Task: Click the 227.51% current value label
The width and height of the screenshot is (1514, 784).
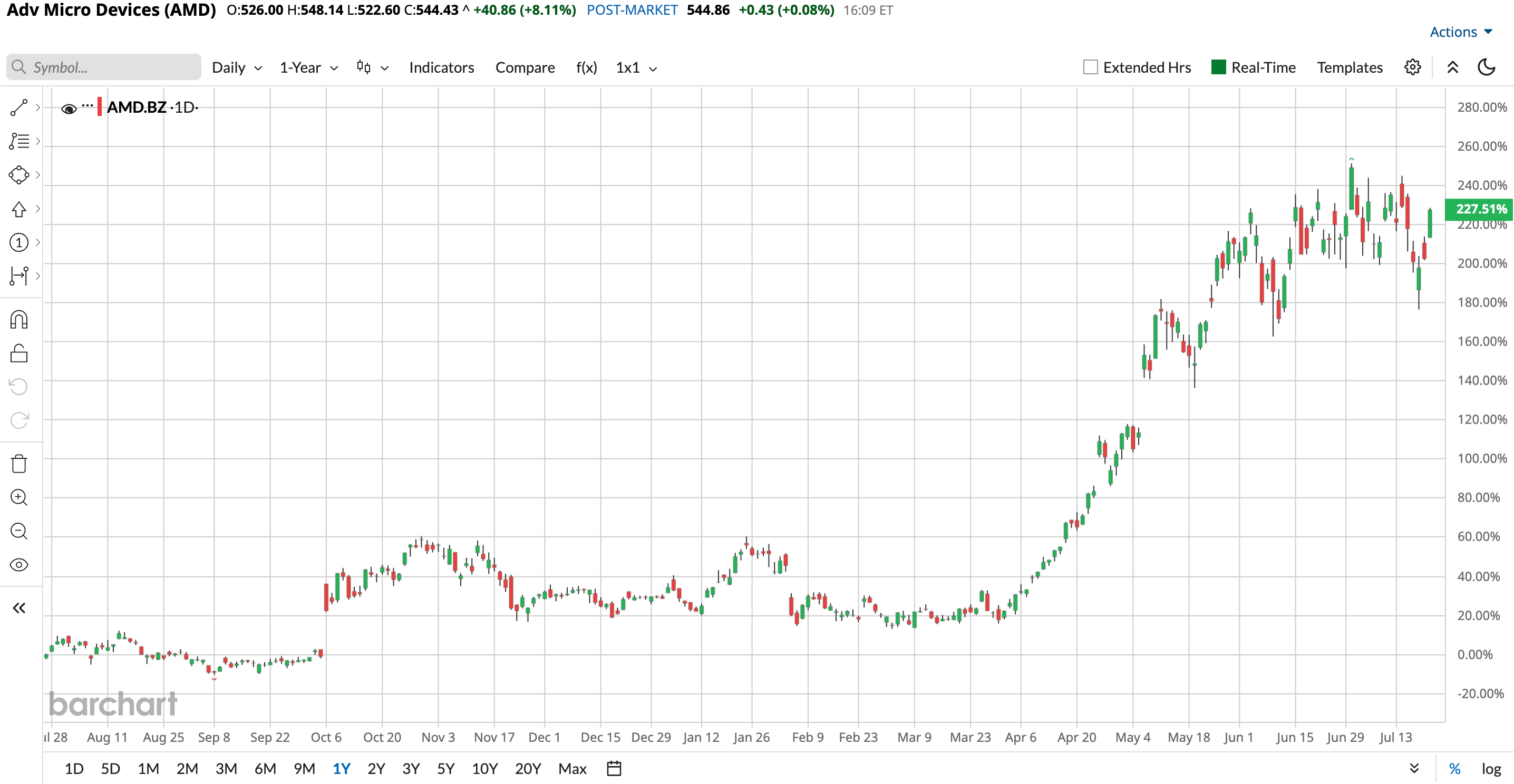Action: [x=1479, y=209]
